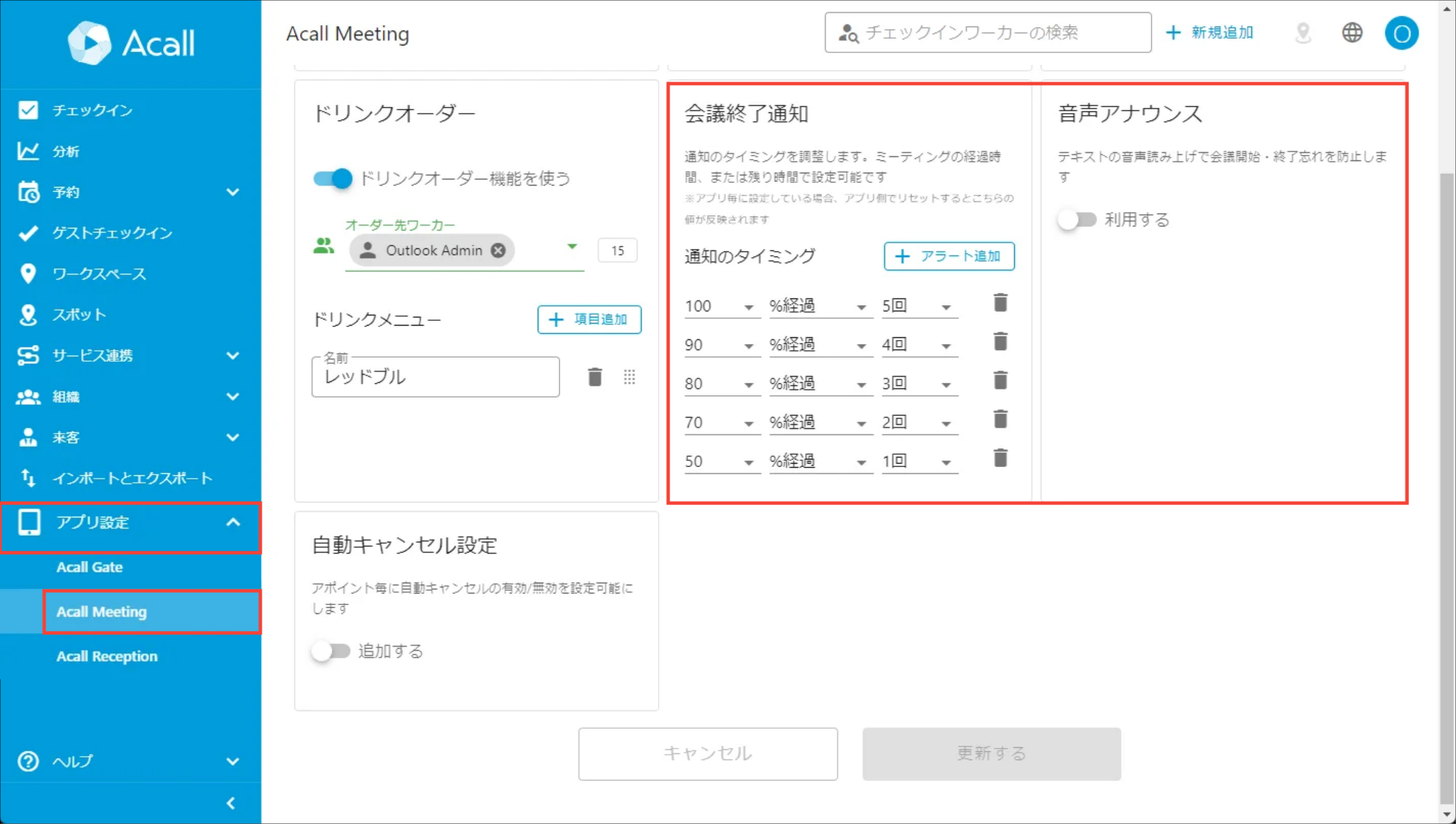Click the Acall logo icon
The width and height of the screenshot is (1456, 824).
pos(89,43)
